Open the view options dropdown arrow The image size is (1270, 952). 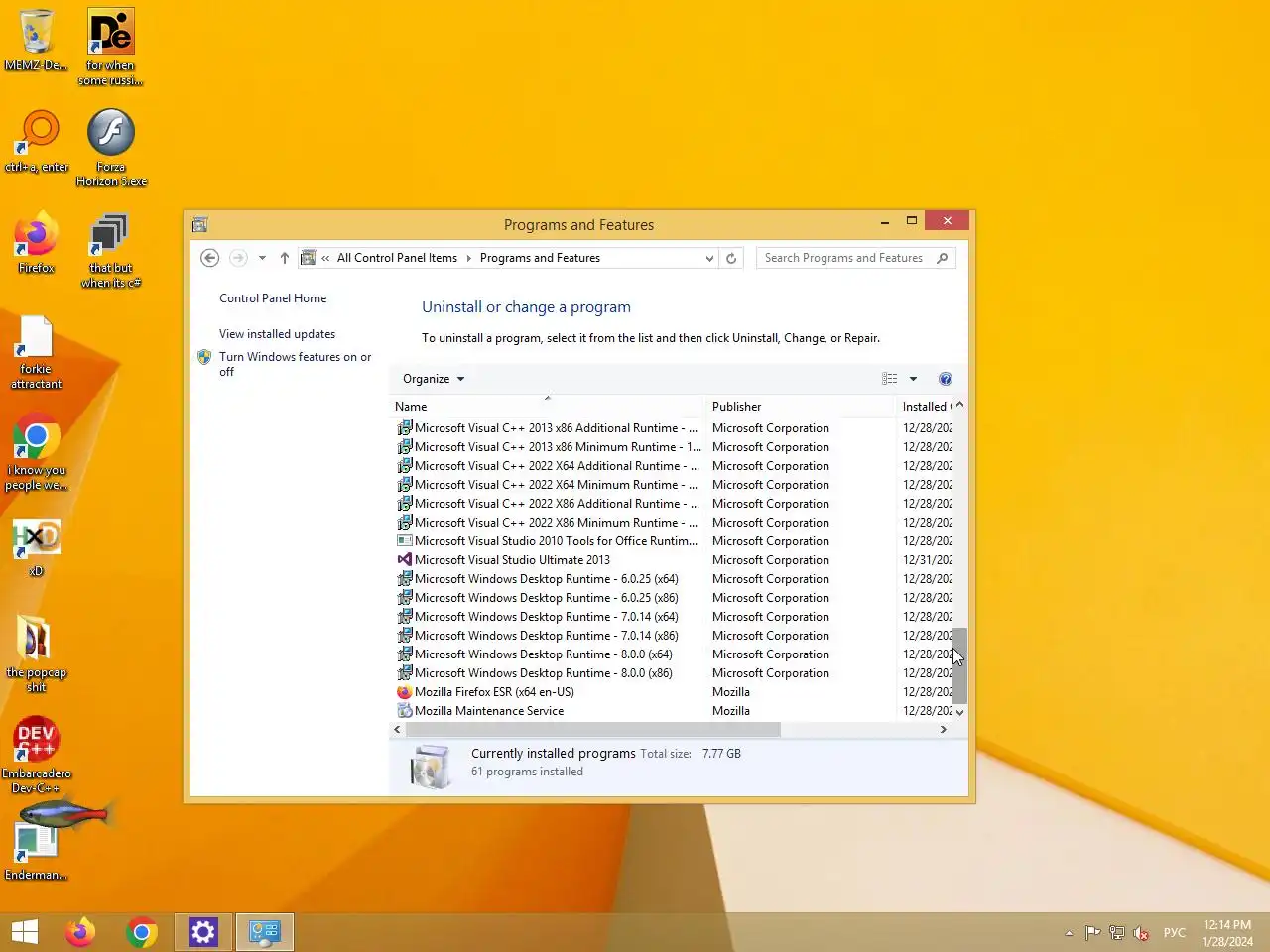(x=913, y=379)
